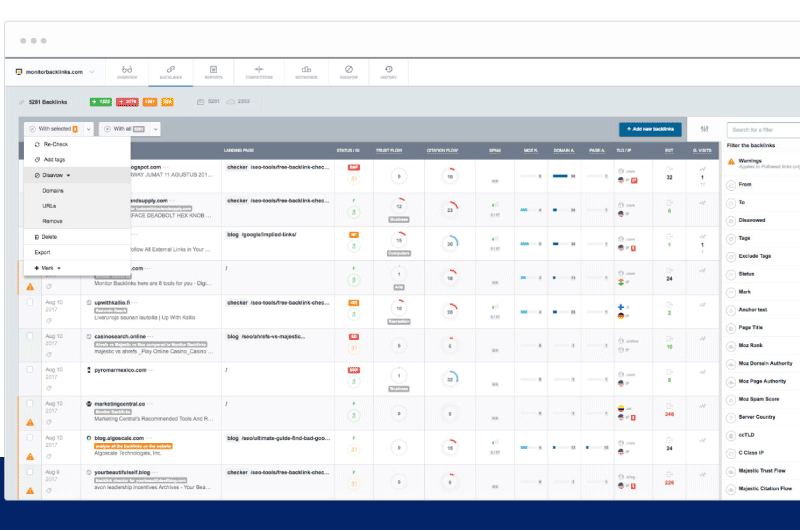This screenshot has width=800, height=530.
Task: Click external-links icon in casinosearch.online row
Action: 669,339
